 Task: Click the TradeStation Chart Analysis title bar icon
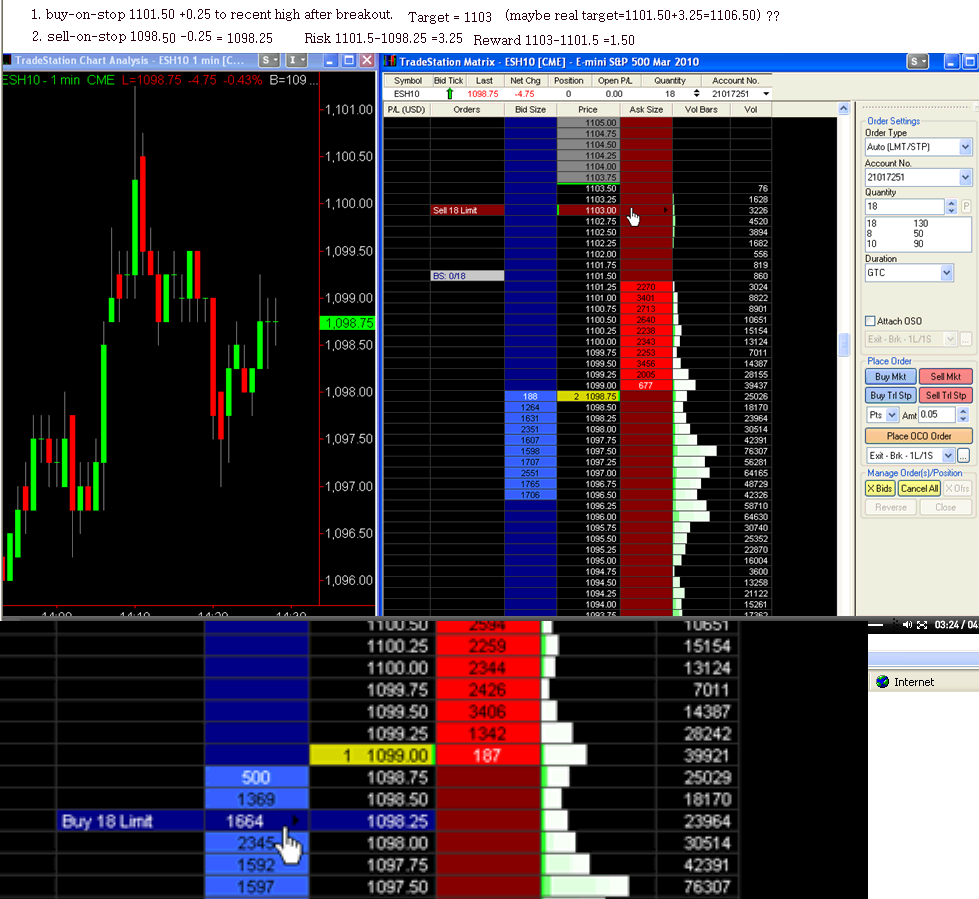[7, 61]
